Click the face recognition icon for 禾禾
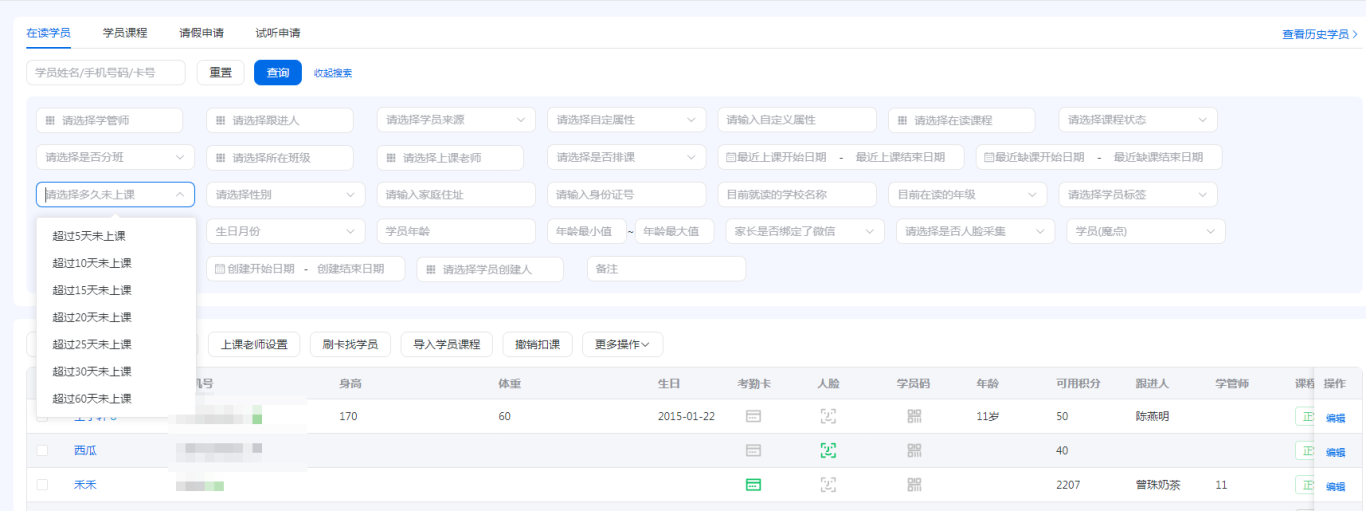The image size is (1366, 511). pyautogui.click(x=827, y=485)
